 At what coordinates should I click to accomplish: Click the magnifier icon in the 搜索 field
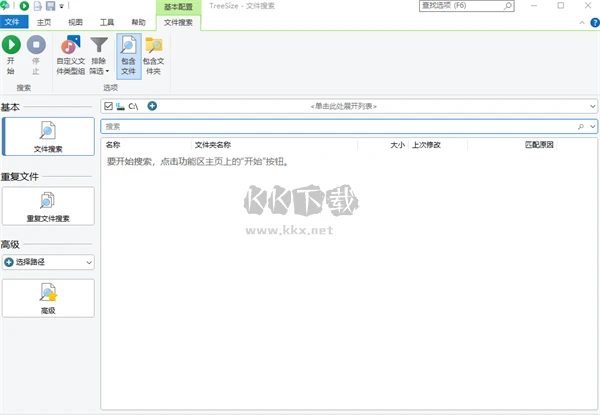click(x=581, y=127)
